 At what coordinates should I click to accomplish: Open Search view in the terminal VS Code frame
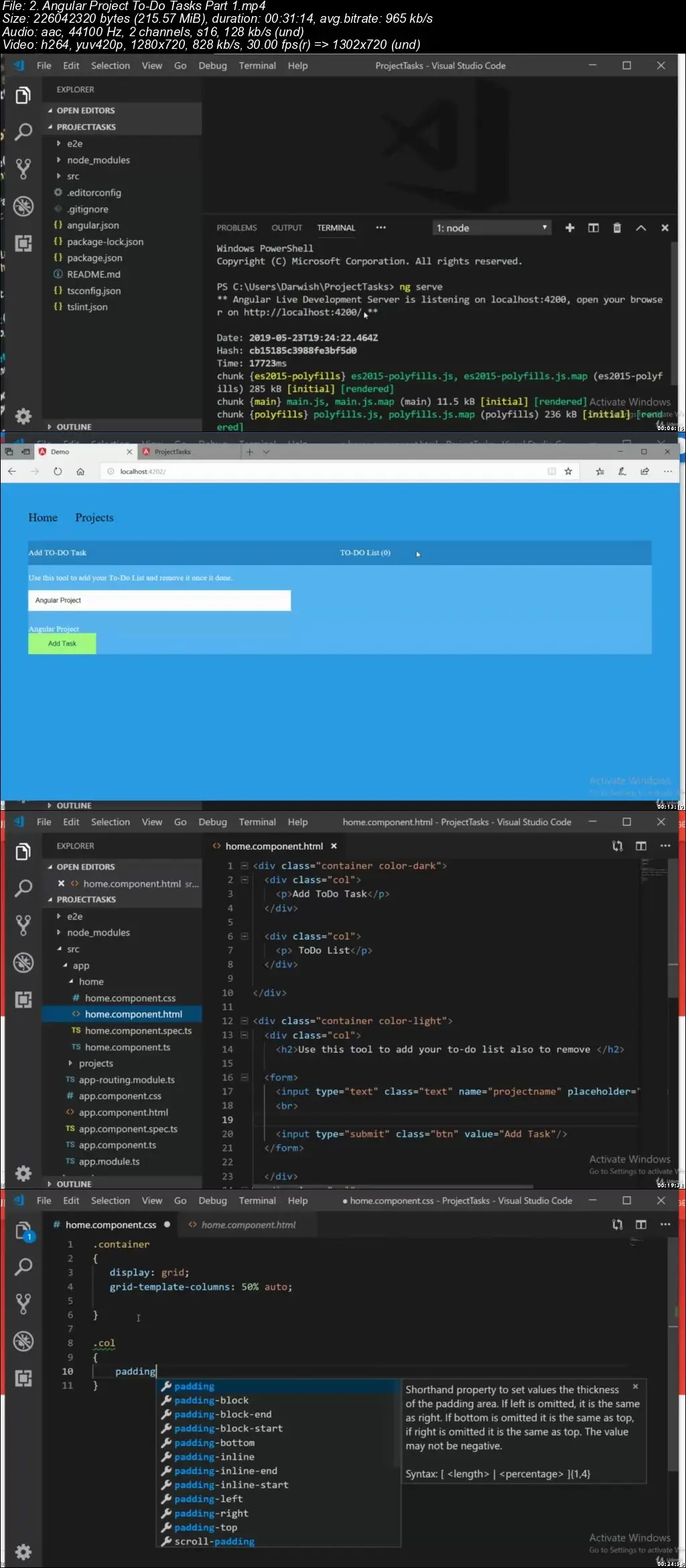coord(23,132)
